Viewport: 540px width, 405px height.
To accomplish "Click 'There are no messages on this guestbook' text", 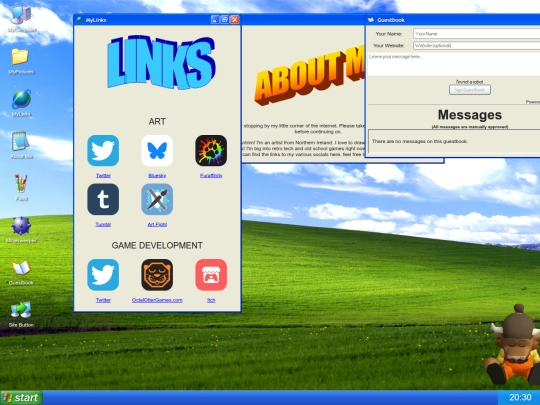I will (x=420, y=141).
